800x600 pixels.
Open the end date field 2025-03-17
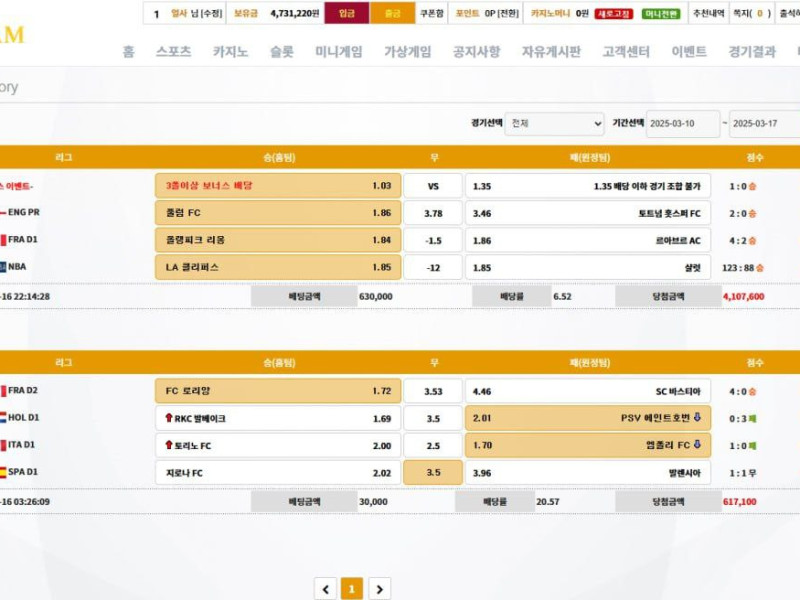[765, 124]
